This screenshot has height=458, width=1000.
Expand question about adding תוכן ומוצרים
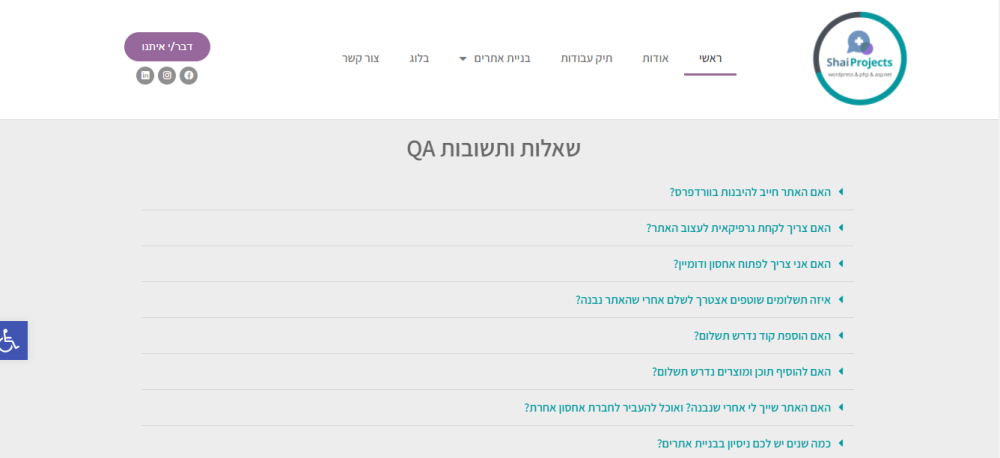click(x=741, y=372)
